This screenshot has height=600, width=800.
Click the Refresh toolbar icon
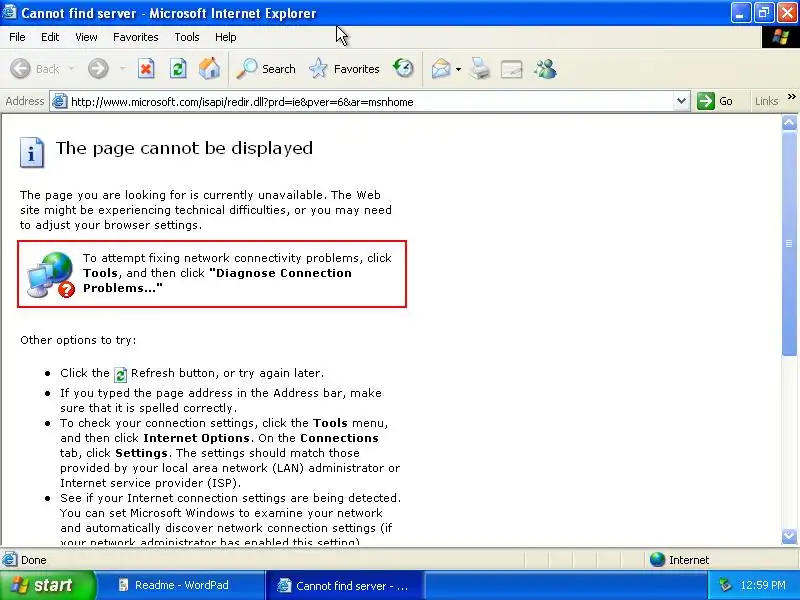tap(178, 68)
